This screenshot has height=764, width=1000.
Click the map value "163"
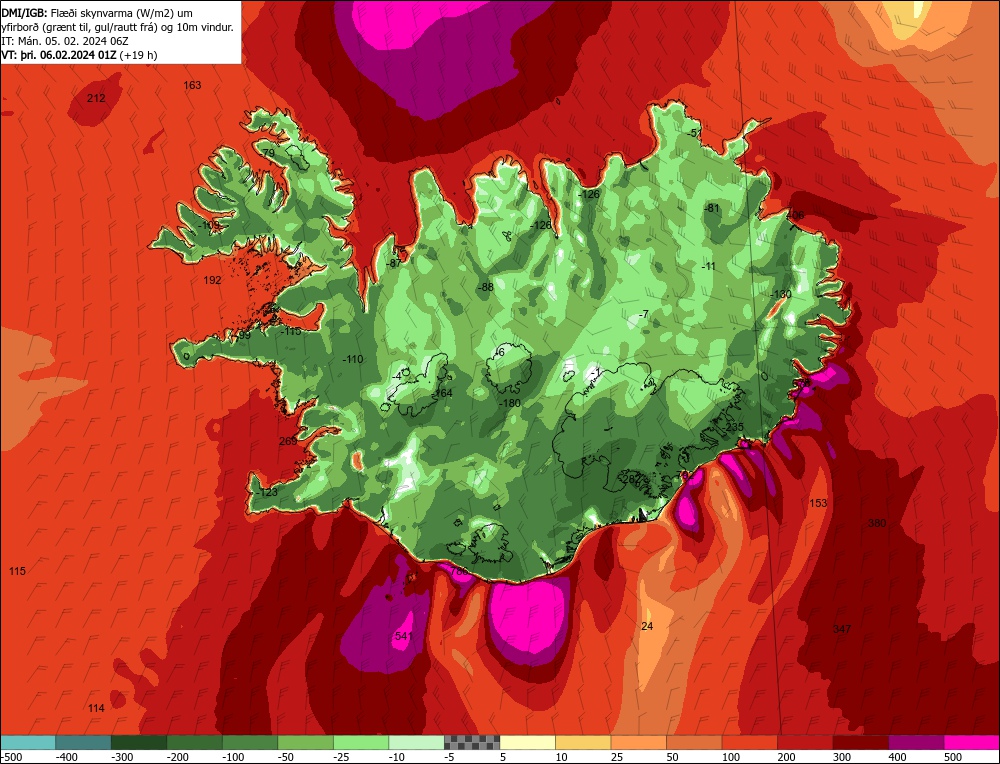click(192, 85)
